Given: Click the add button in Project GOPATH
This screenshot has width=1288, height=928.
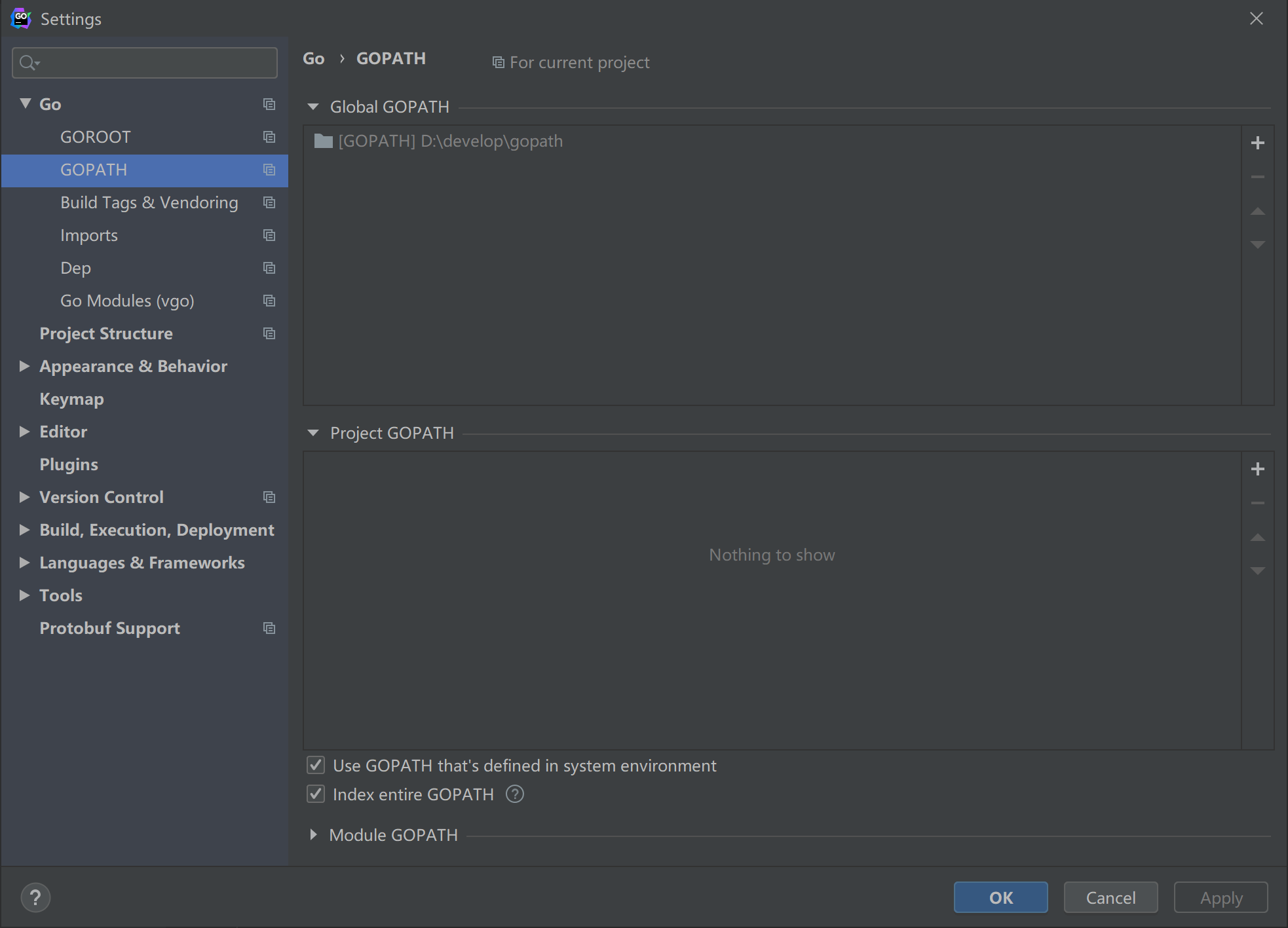Looking at the screenshot, I should [x=1257, y=469].
